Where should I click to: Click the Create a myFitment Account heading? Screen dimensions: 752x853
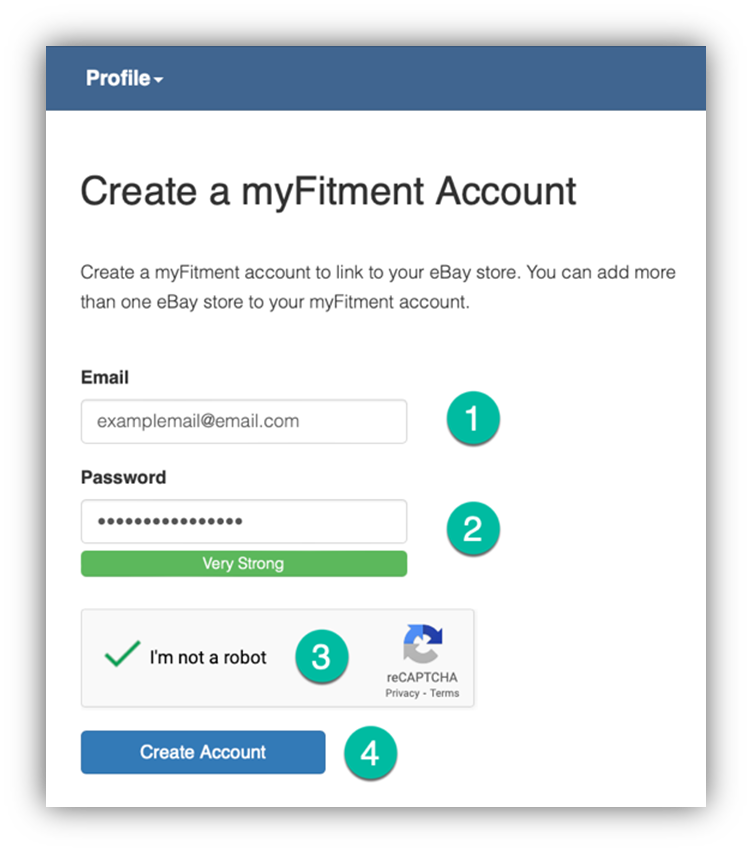328,191
